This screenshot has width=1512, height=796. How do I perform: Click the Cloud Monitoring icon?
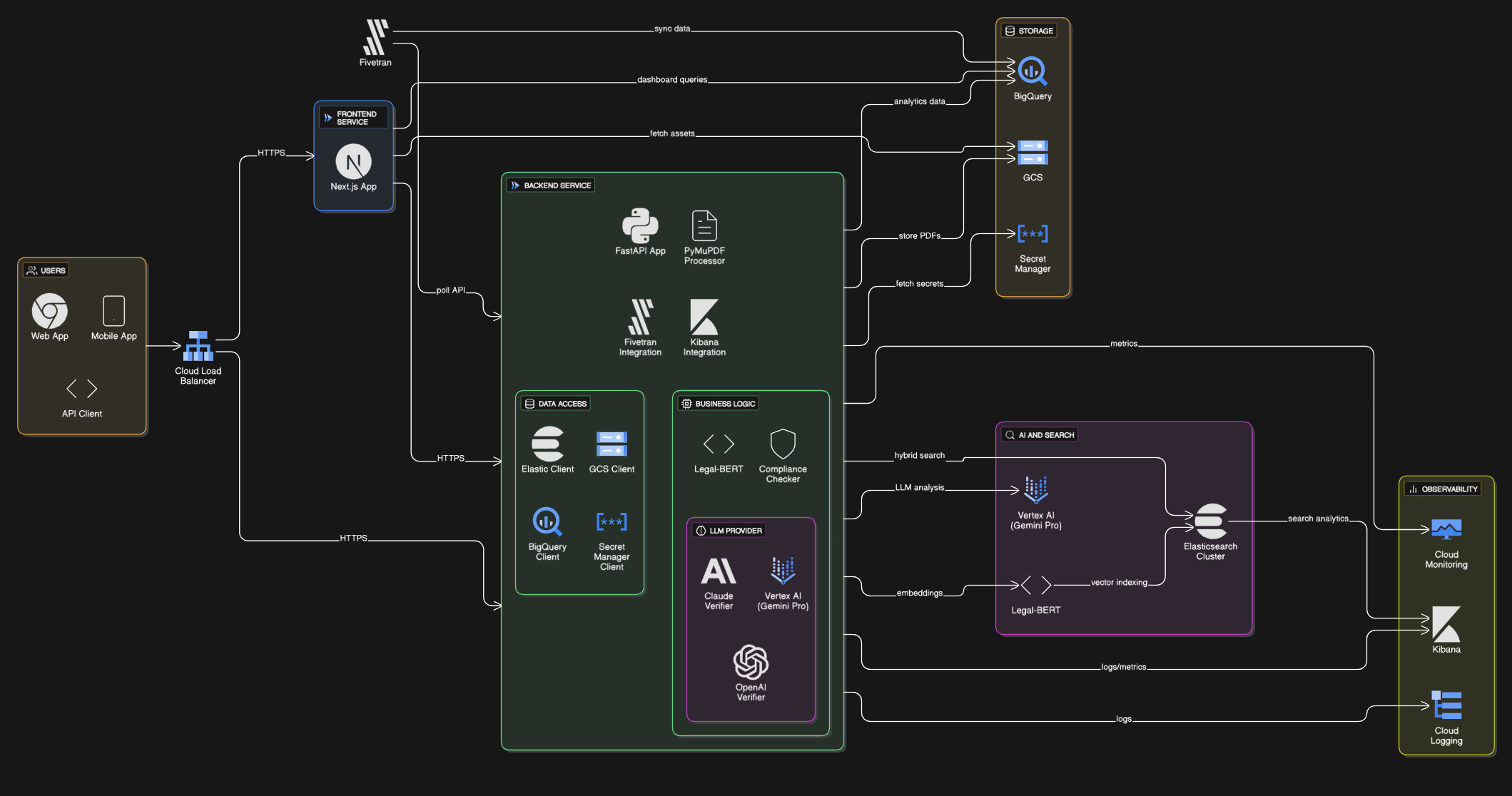[x=1446, y=529]
